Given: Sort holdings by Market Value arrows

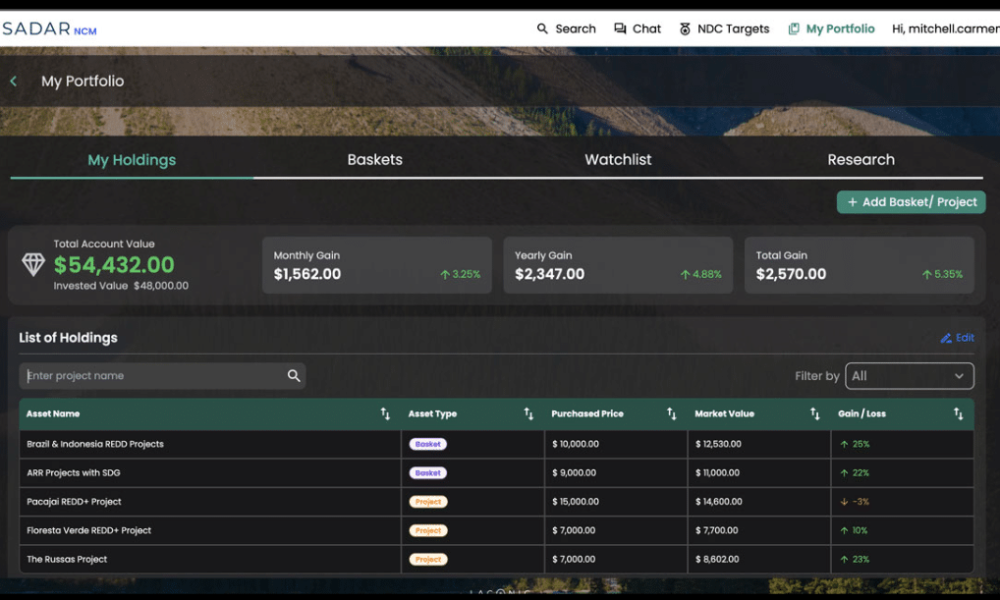Looking at the screenshot, I should tap(815, 414).
